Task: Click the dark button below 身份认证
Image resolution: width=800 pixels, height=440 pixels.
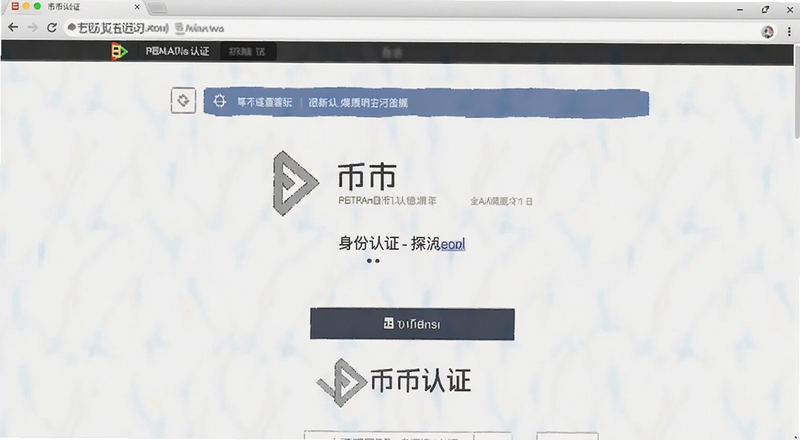Action: tap(412, 324)
